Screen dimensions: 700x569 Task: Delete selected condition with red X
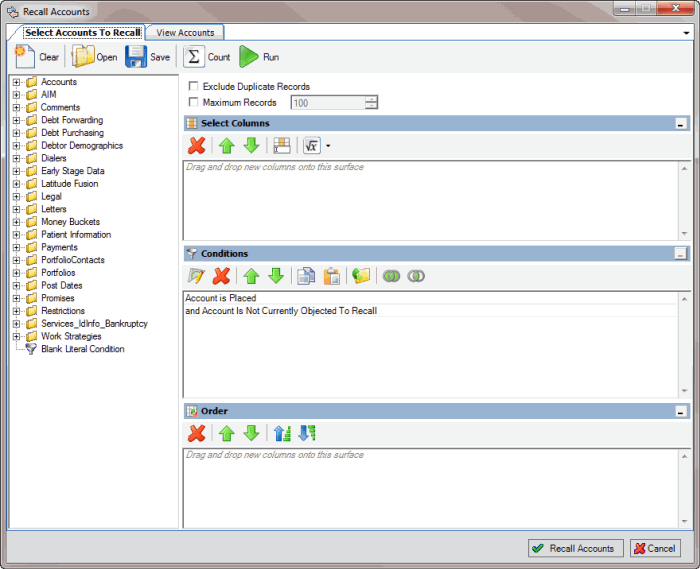pos(222,275)
